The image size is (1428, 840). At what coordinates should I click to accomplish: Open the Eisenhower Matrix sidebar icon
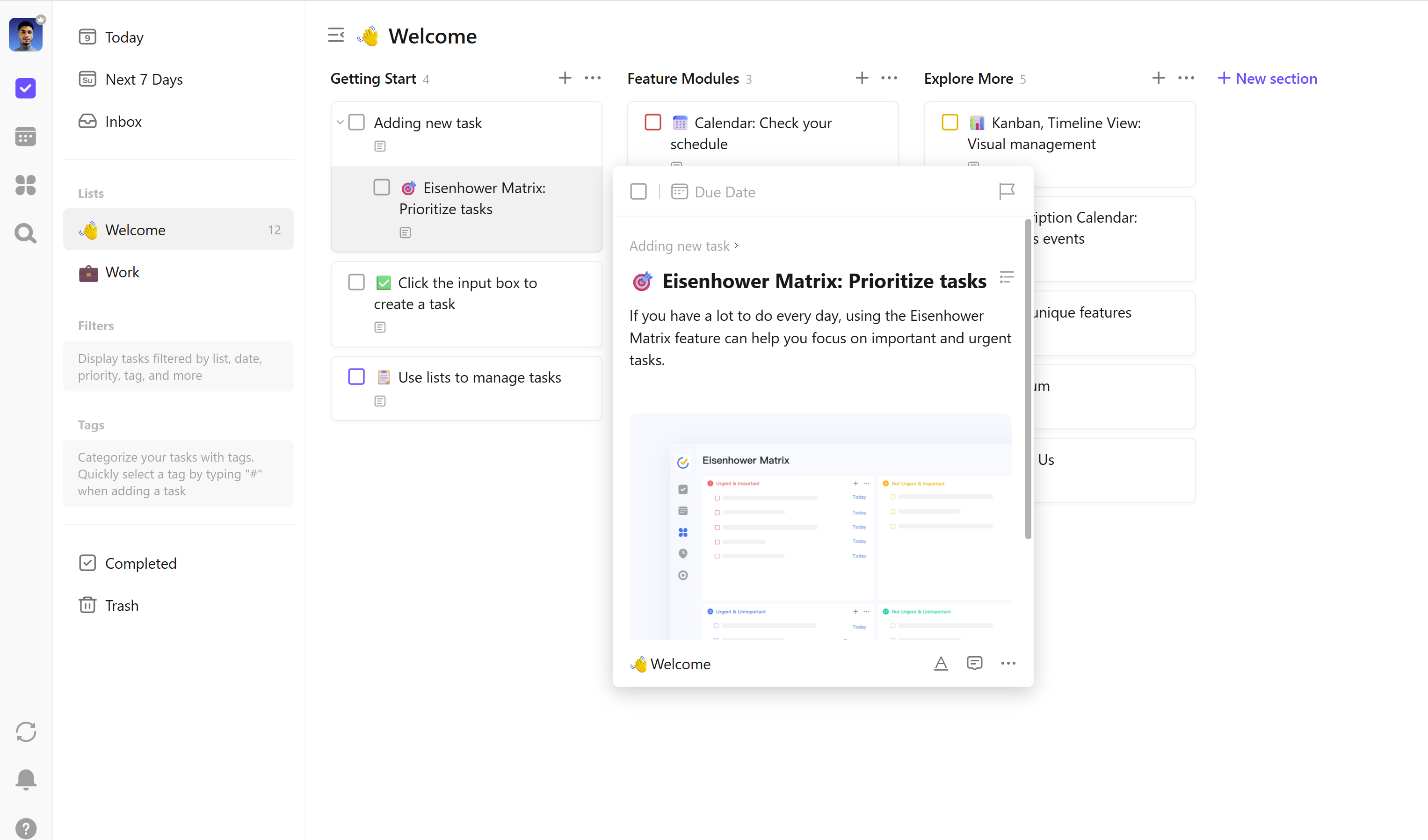click(26, 185)
